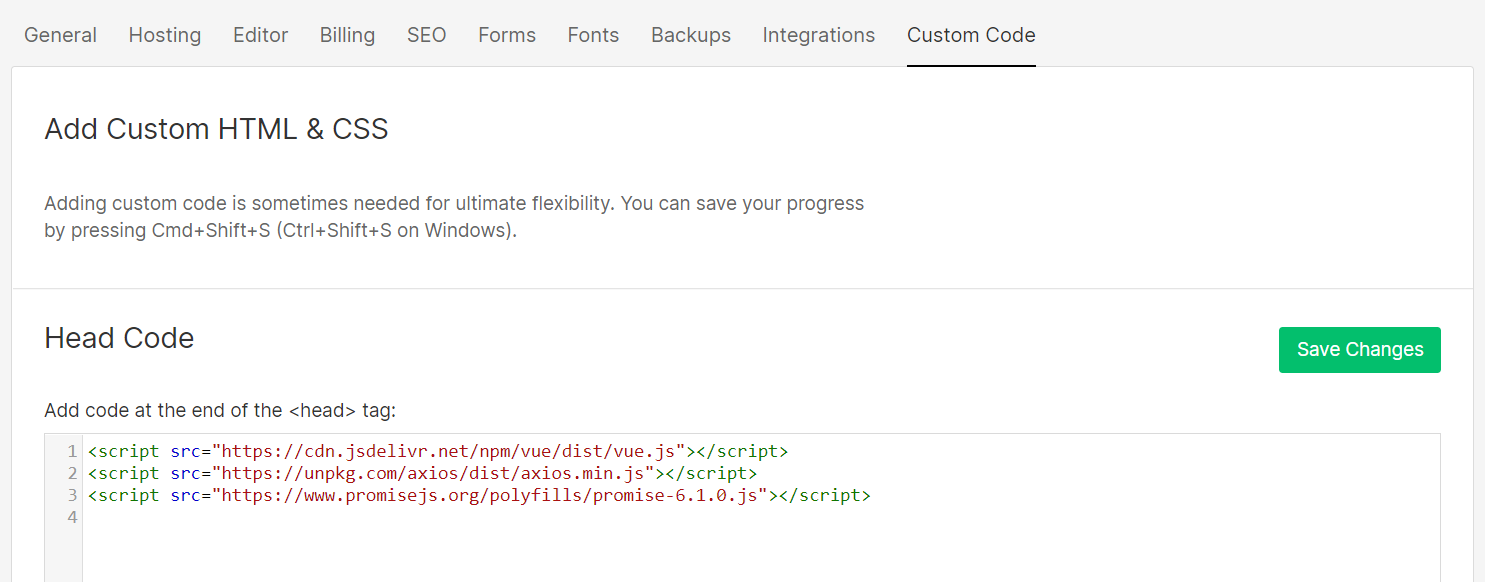This screenshot has width=1485, height=582.
Task: Open the Hosting tab
Action: pyautogui.click(x=164, y=34)
